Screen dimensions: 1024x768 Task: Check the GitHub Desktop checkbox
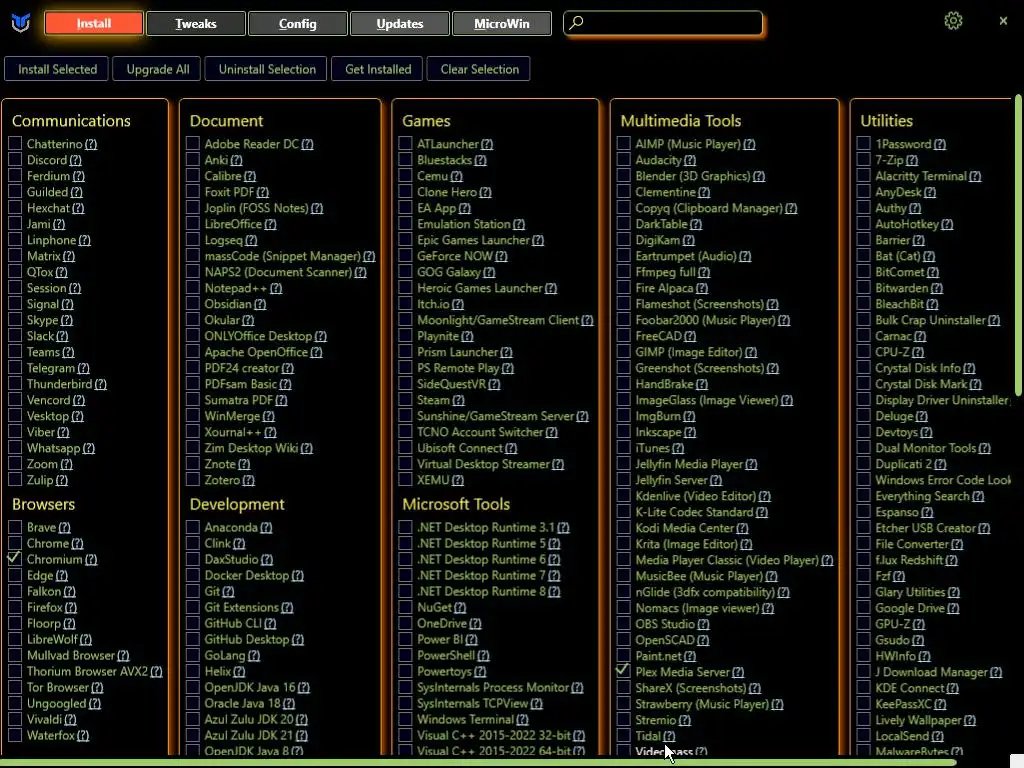(193, 639)
